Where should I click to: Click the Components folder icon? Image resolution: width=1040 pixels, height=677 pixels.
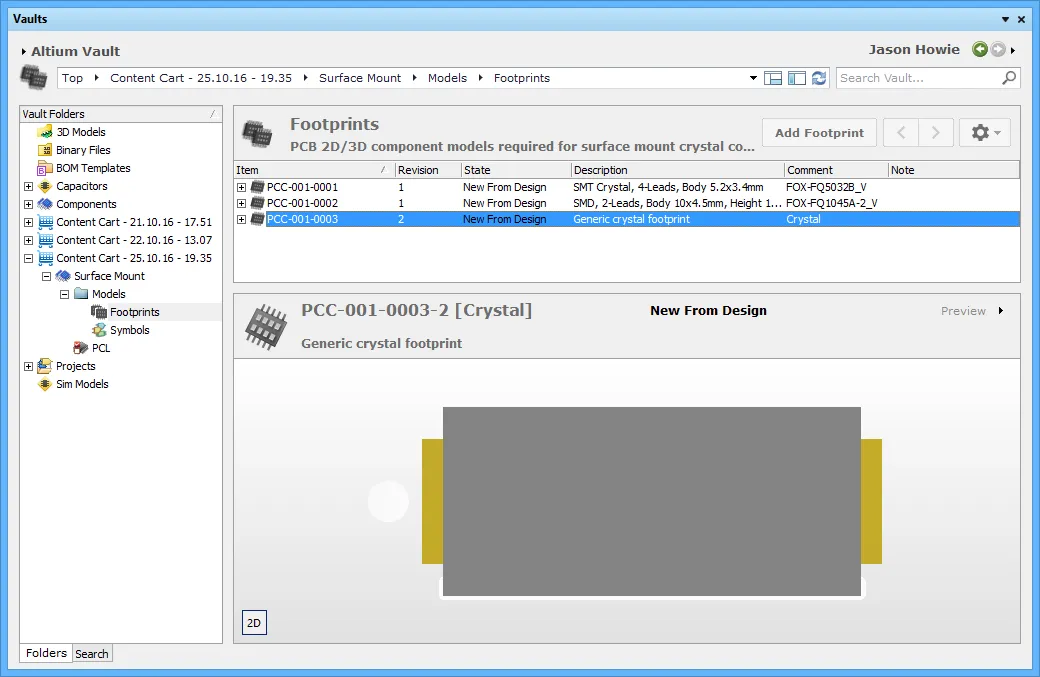pos(45,204)
